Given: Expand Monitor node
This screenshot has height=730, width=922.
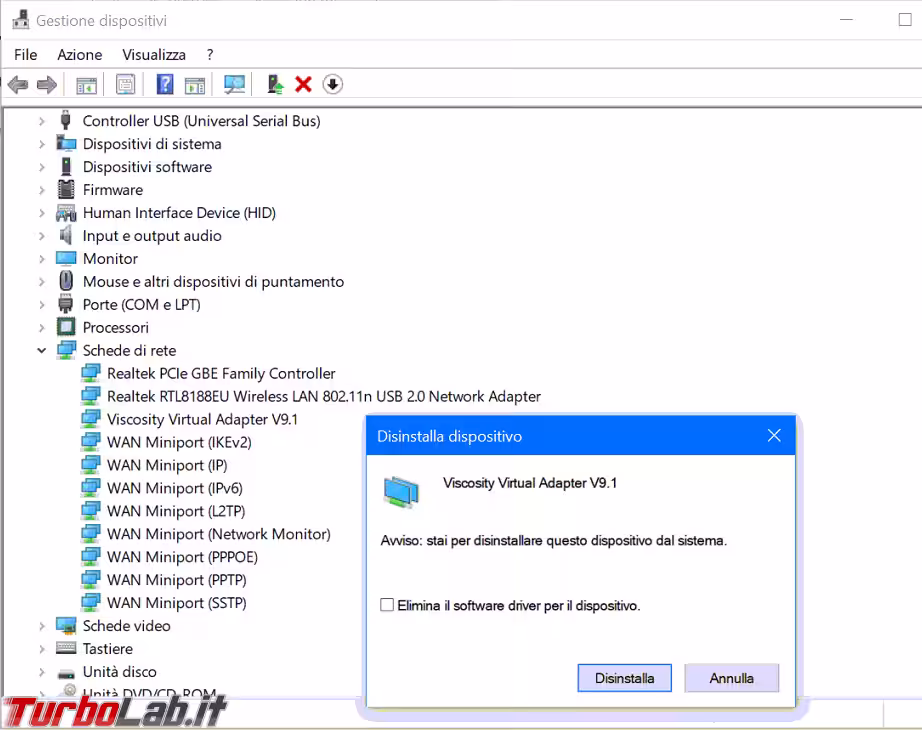Looking at the screenshot, I should pyautogui.click(x=41, y=258).
